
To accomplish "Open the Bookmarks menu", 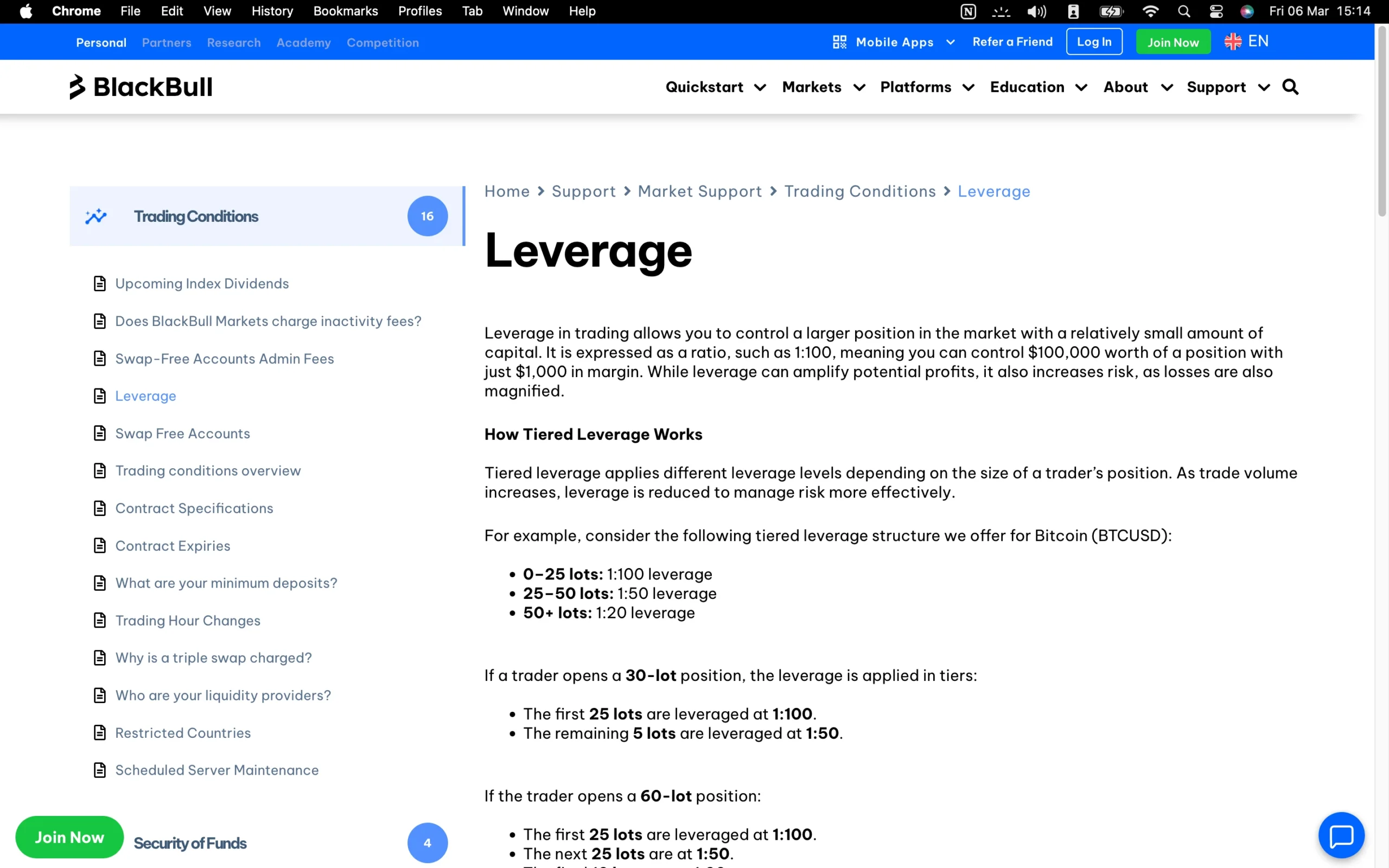I will tap(345, 11).
